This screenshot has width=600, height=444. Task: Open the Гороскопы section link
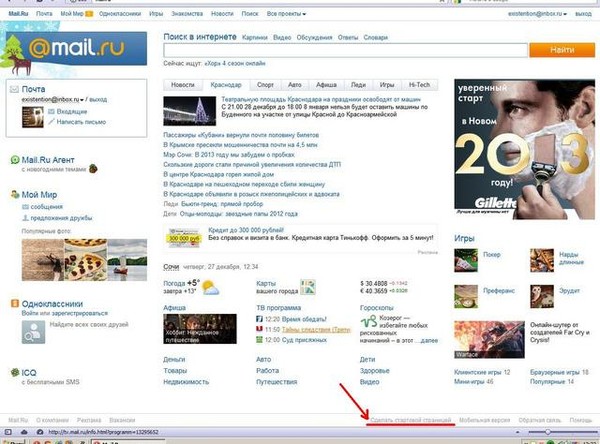377,308
